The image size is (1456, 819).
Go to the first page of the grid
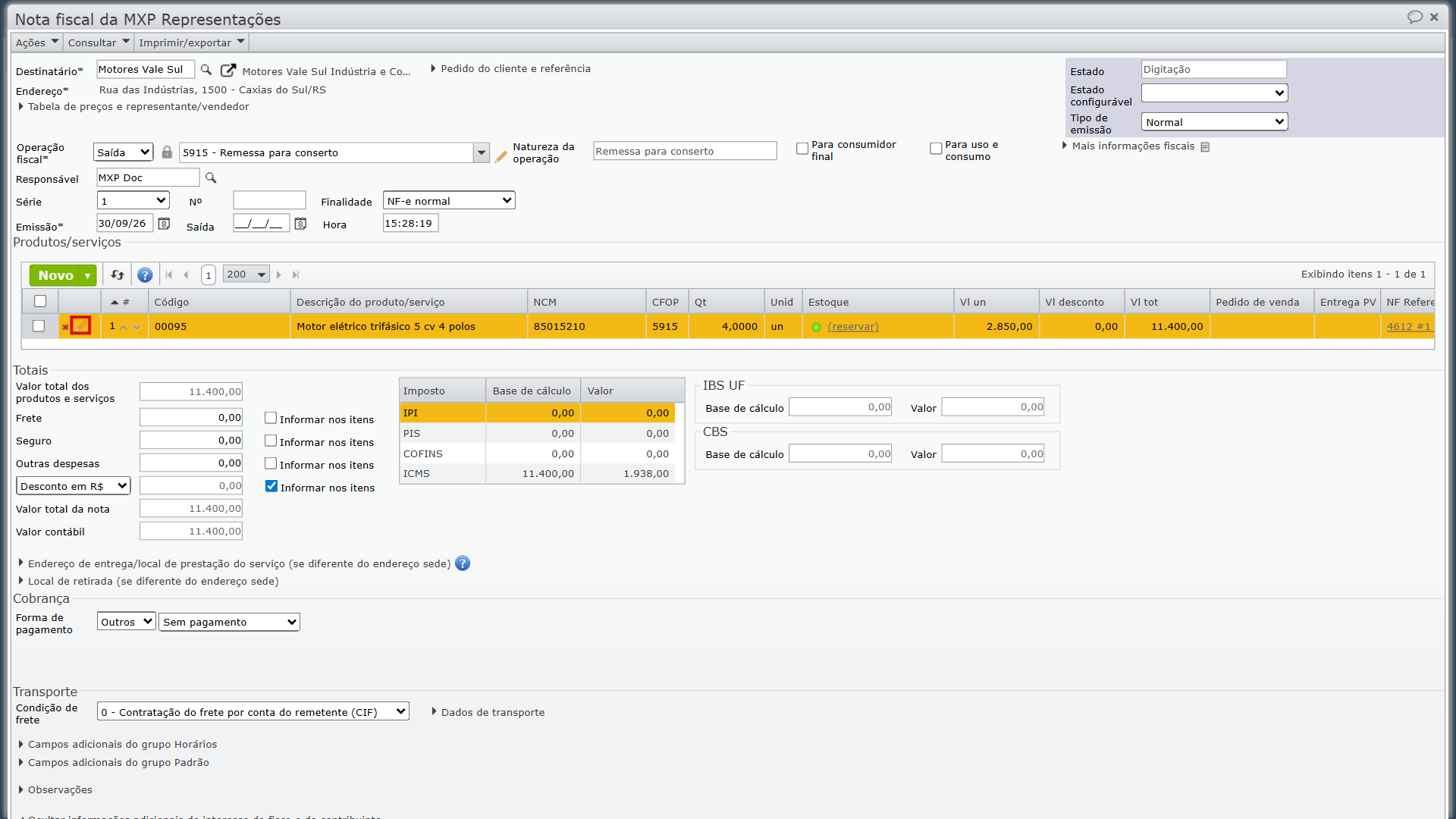(169, 275)
